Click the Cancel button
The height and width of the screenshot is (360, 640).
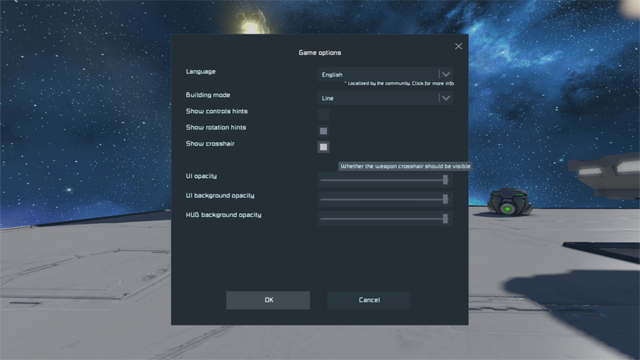[369, 300]
